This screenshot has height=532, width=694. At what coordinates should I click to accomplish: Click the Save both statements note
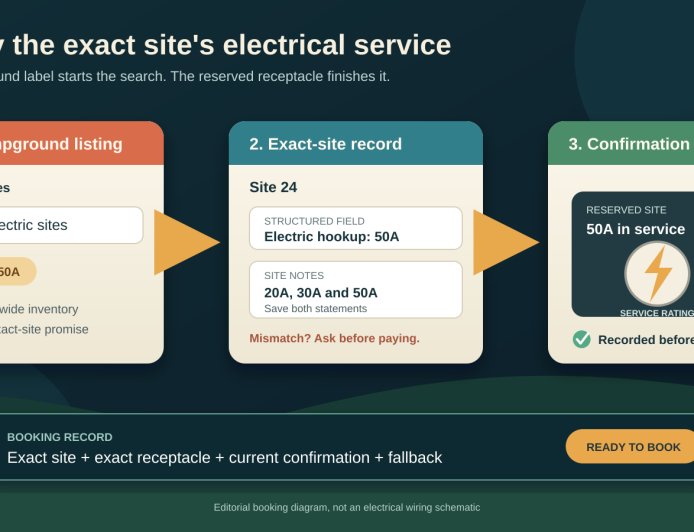click(x=316, y=308)
